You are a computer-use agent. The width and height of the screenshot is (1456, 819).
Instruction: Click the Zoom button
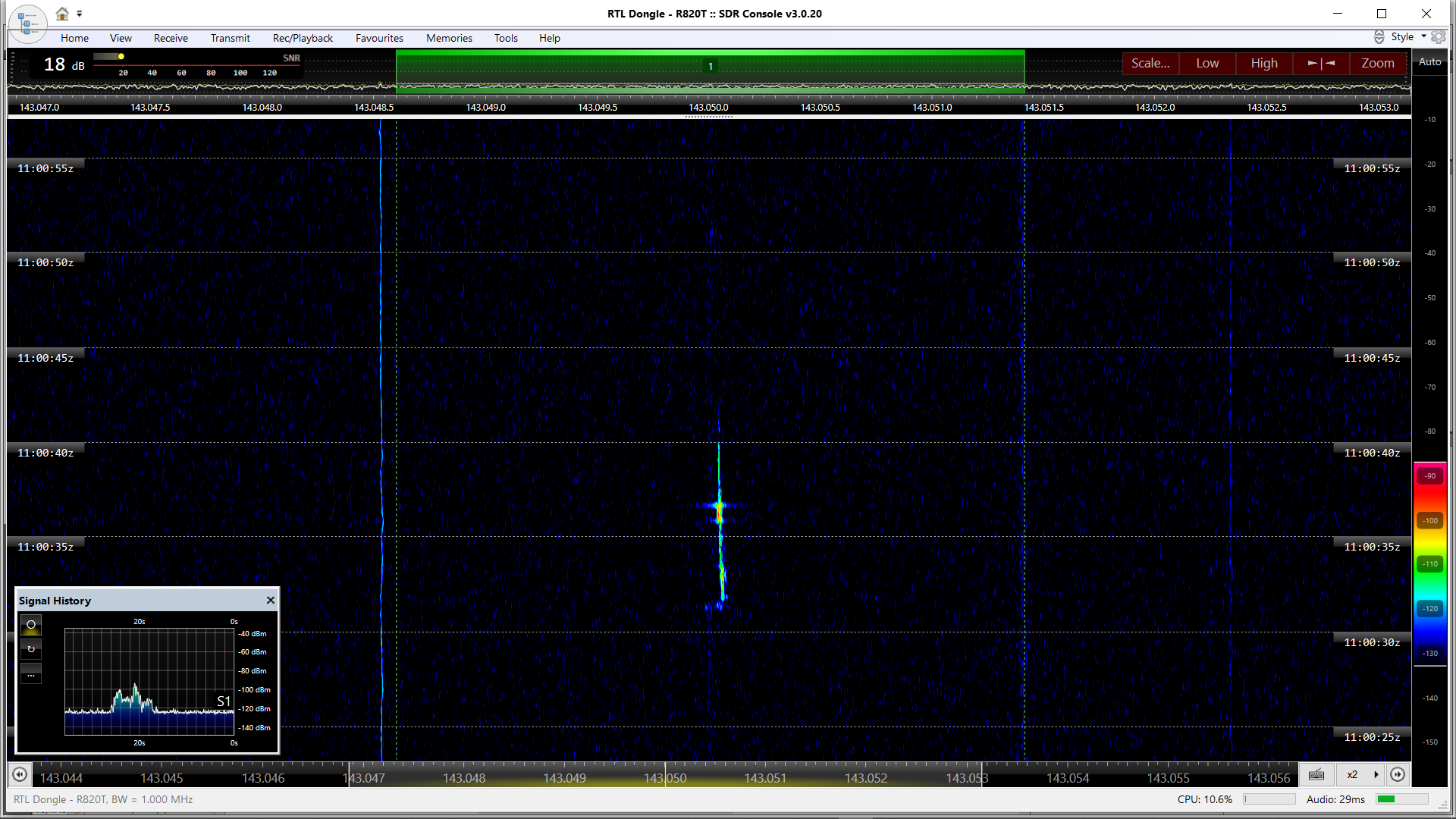pos(1378,63)
